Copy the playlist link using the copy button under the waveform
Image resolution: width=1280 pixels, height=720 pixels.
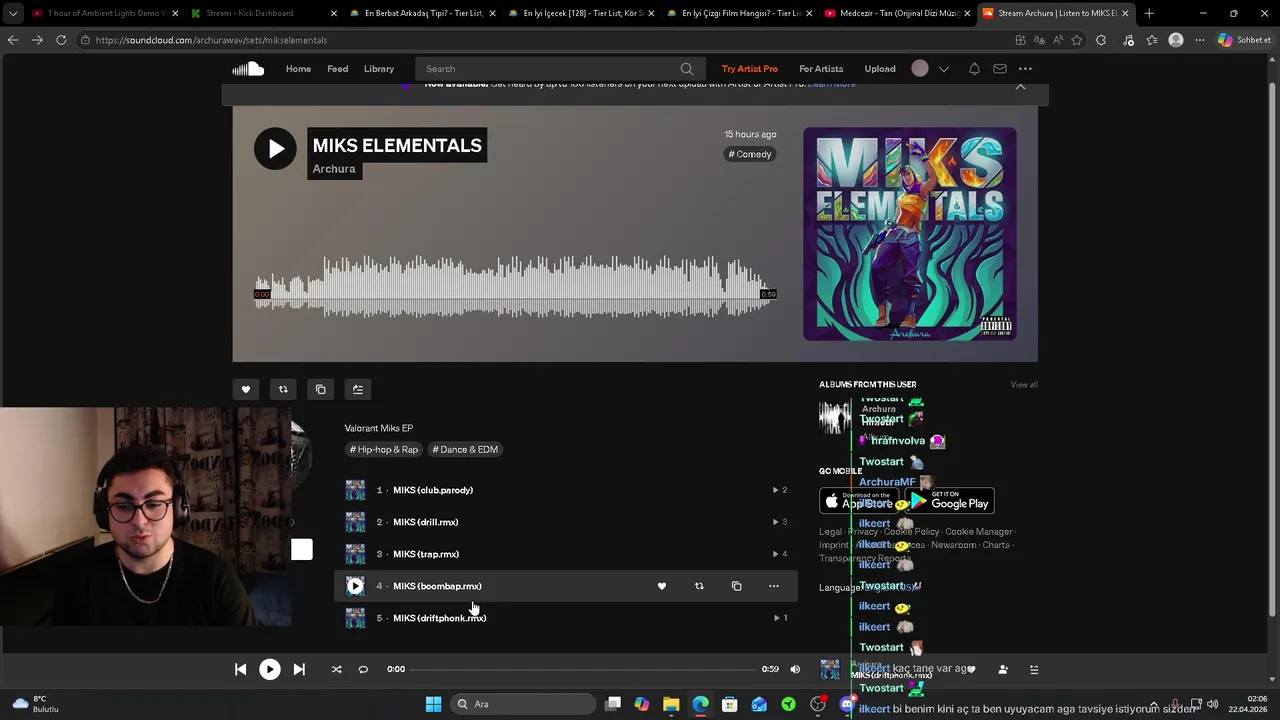click(320, 389)
